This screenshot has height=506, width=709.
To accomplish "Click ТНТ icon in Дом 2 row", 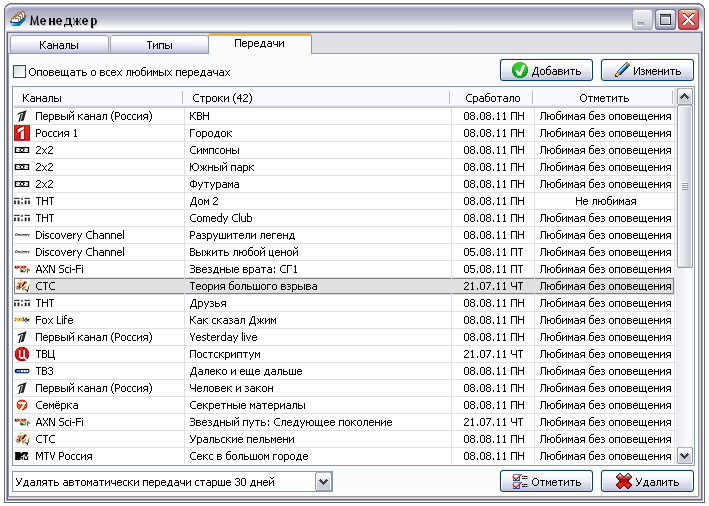I will tap(22, 201).
